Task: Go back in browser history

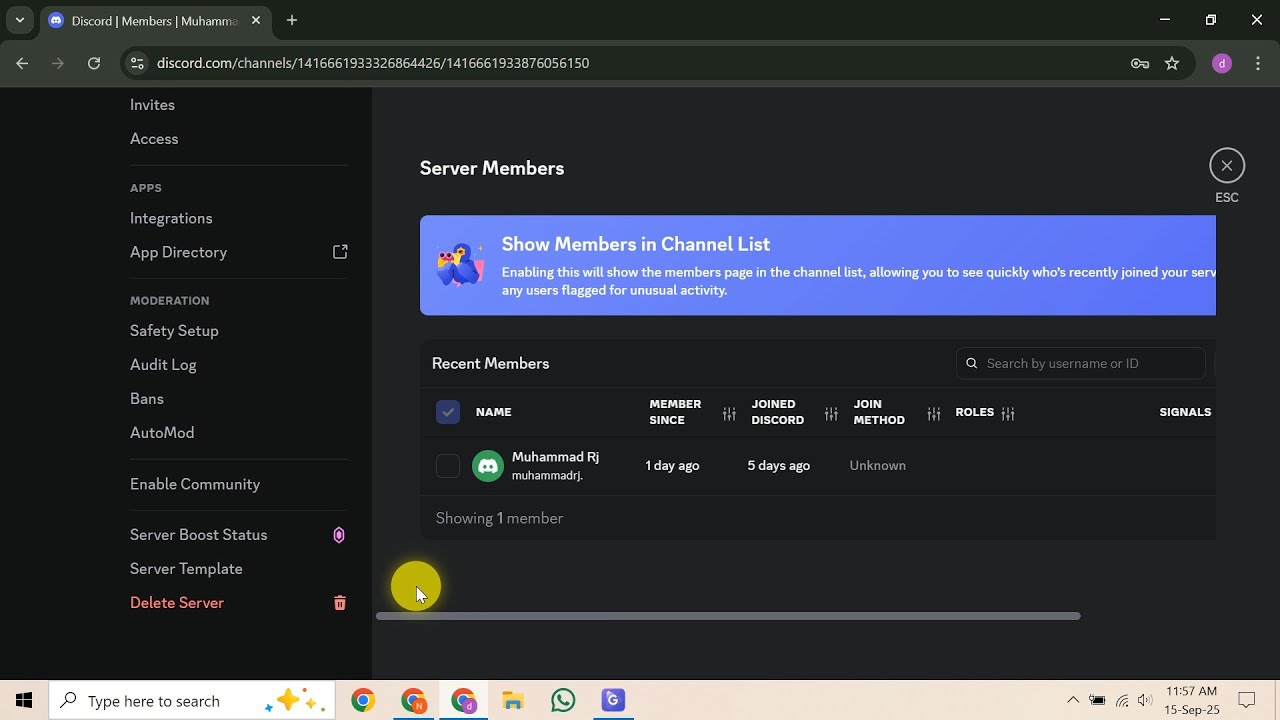Action: (x=22, y=63)
